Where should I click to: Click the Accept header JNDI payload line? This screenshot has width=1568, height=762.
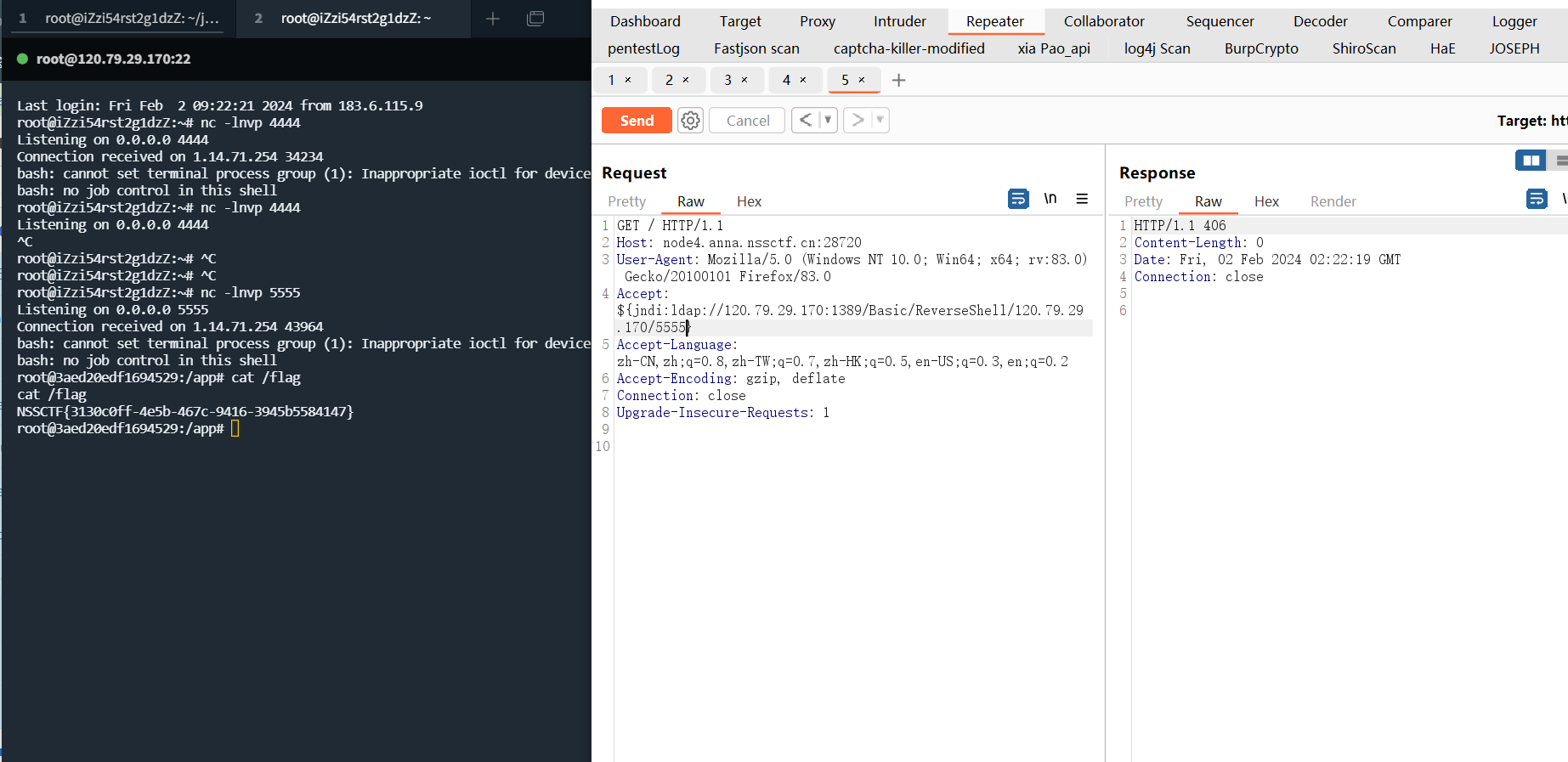[x=850, y=319]
